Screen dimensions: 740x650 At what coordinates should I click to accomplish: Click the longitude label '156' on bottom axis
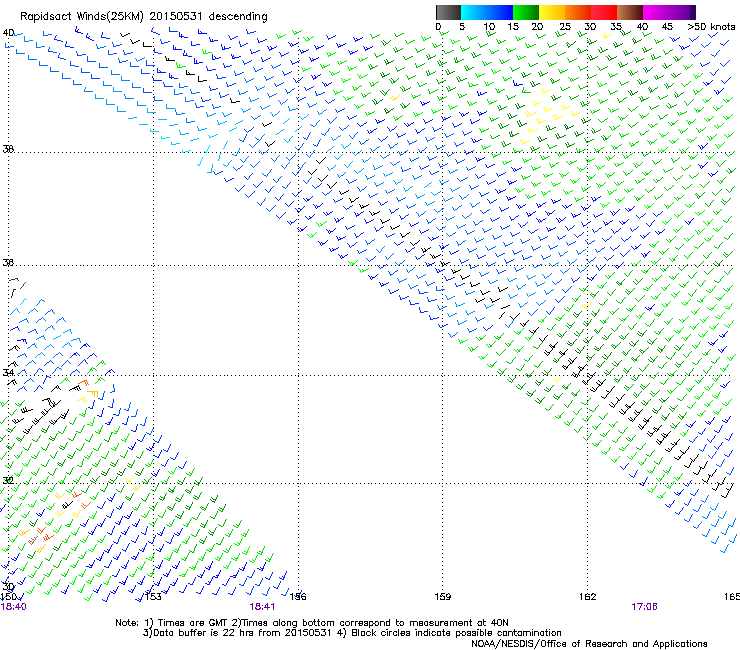[x=298, y=597]
